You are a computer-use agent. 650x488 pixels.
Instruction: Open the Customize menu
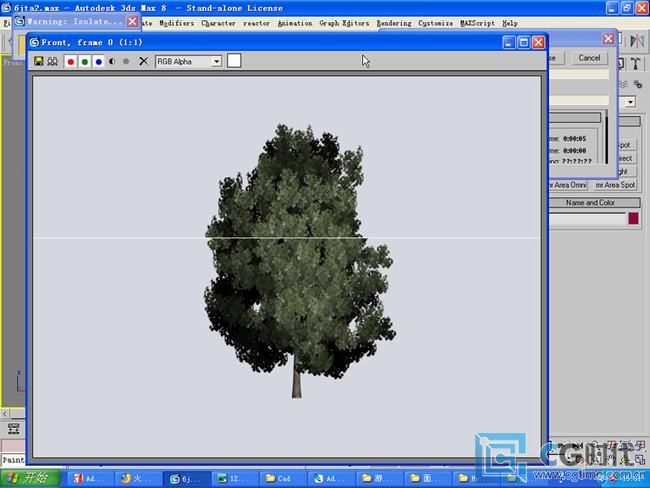(x=435, y=23)
